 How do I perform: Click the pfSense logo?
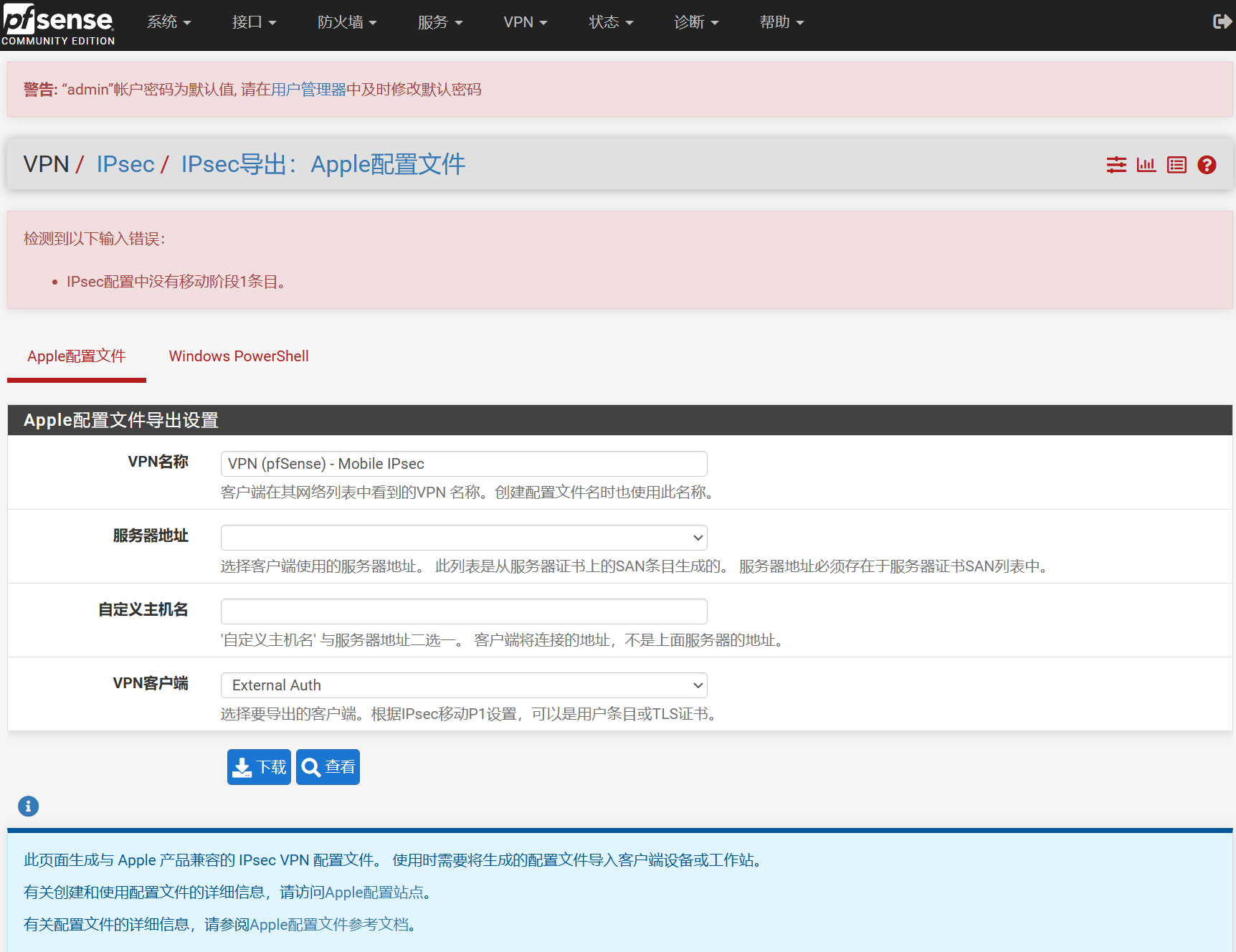[x=58, y=24]
